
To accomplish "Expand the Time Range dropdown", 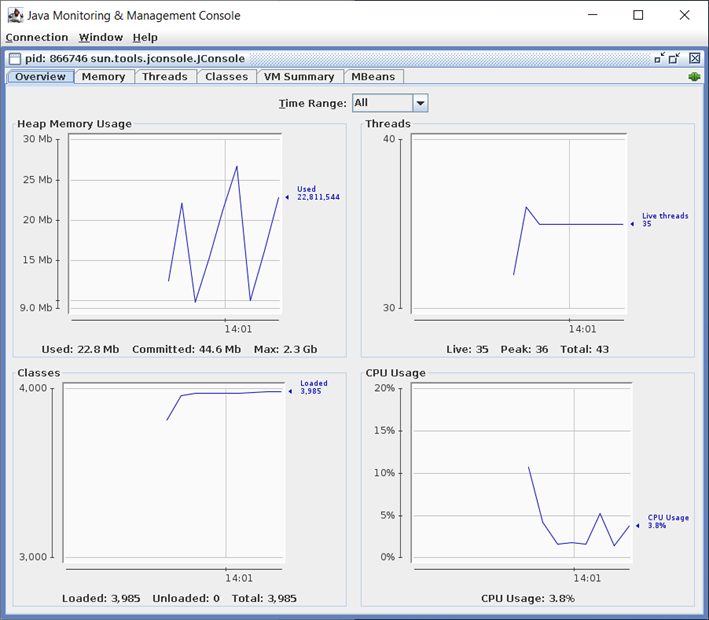I will 420,103.
